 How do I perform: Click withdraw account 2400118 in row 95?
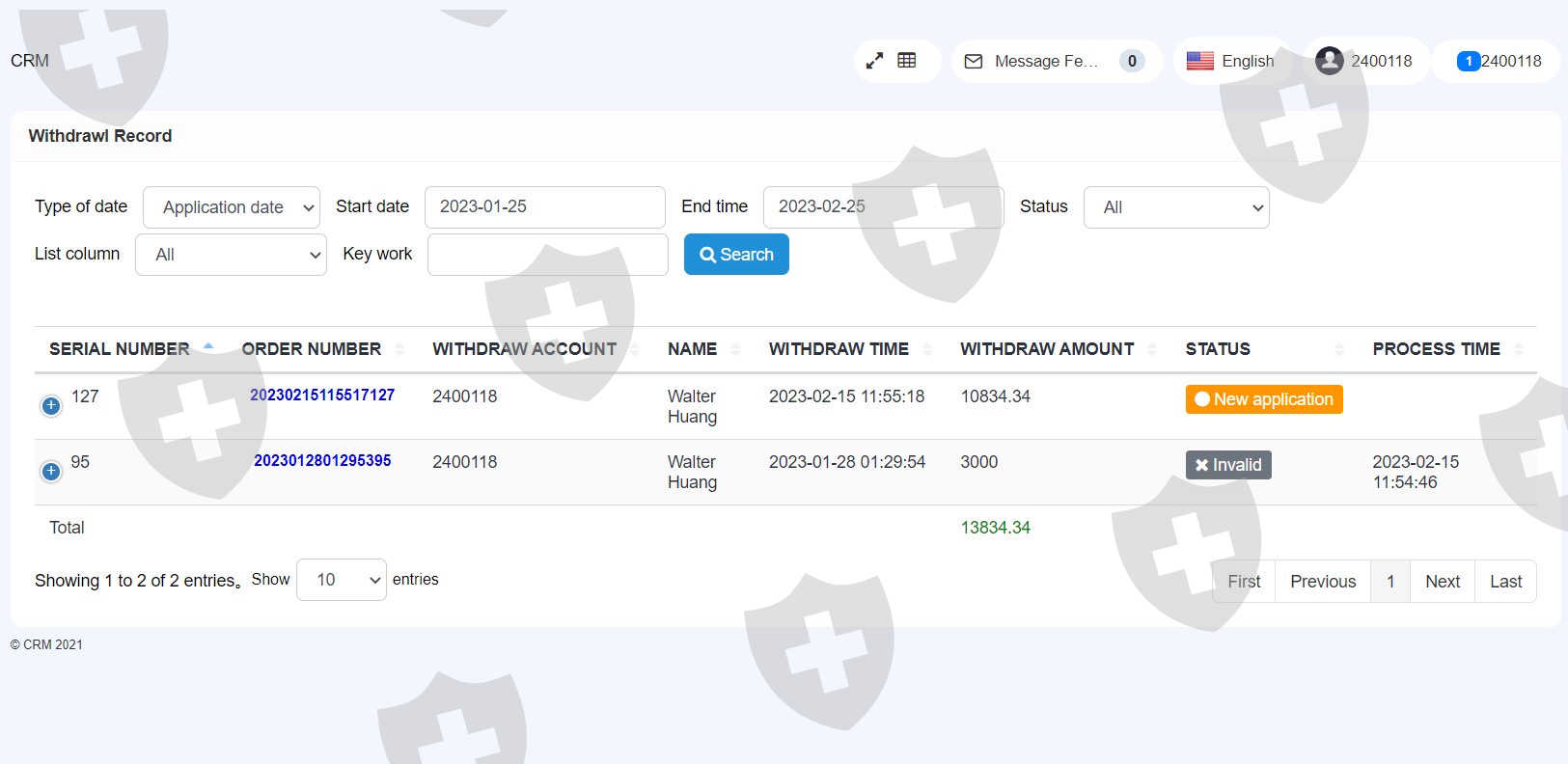click(x=465, y=462)
